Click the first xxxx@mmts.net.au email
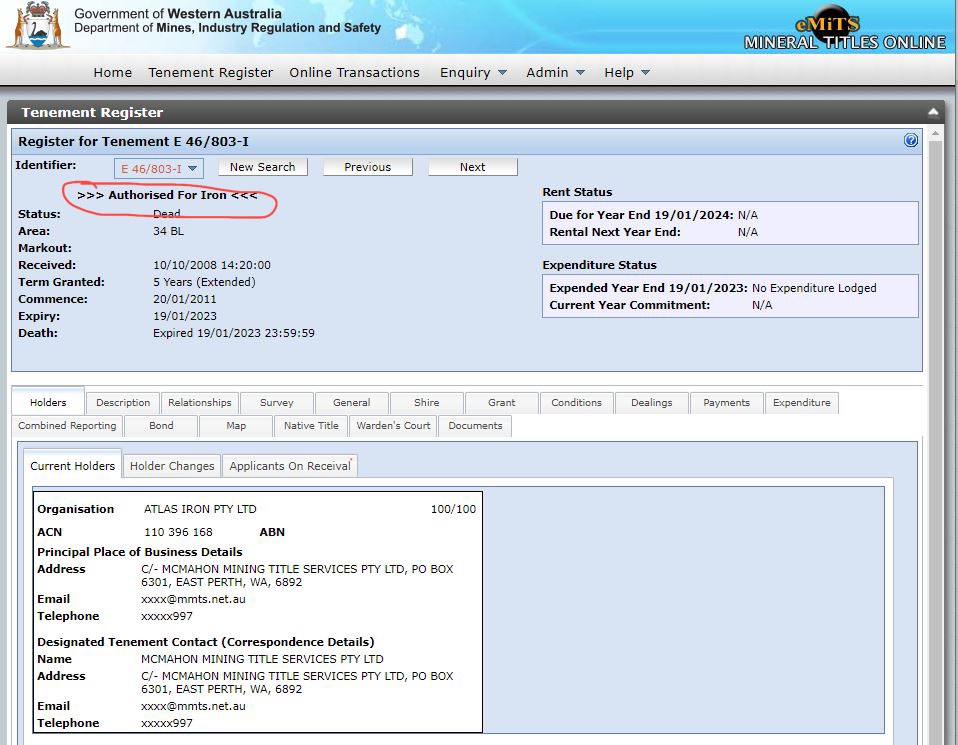Viewport: 958px width, 745px height. [x=193, y=599]
